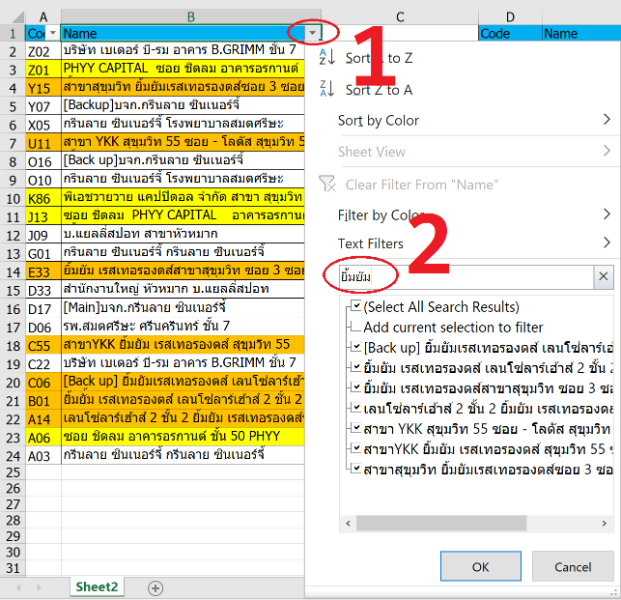Click the Sort Z to A icon
Viewport: 621px width, 600px height.
pyautogui.click(x=326, y=90)
